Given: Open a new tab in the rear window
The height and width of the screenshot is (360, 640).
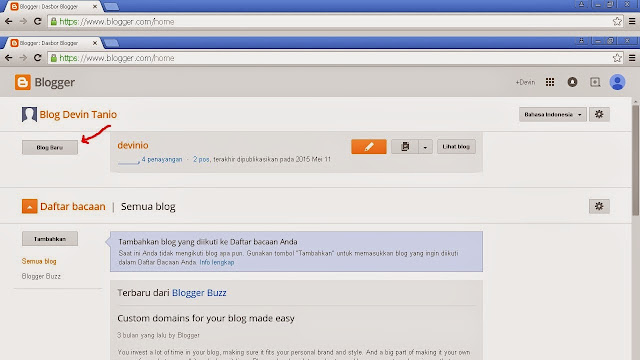Looking at the screenshot, I should 111,7.
